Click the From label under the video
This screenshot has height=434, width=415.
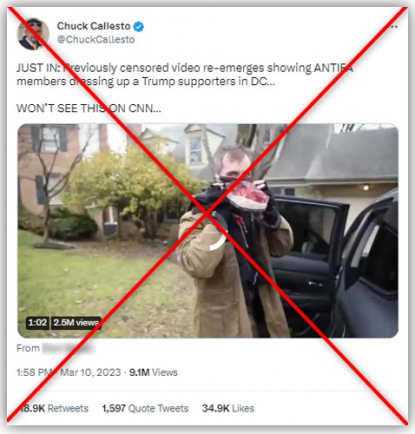(x=28, y=348)
